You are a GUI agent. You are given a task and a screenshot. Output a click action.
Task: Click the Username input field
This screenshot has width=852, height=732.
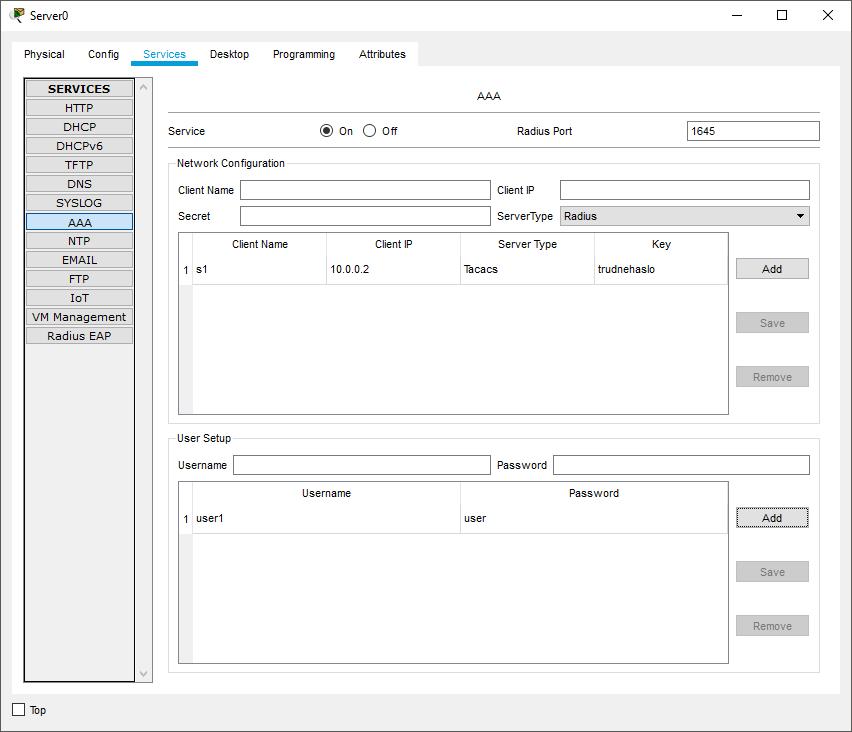pyautogui.click(x=362, y=465)
